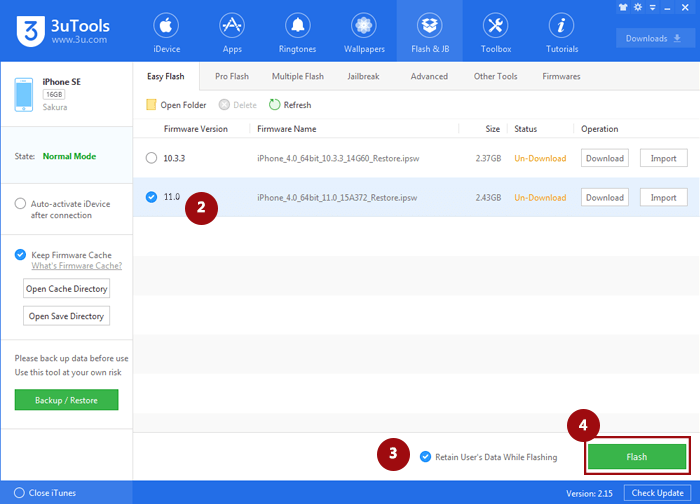Screen dimensions: 700x504
Task: Open the Tutorials section
Action: pos(561,31)
